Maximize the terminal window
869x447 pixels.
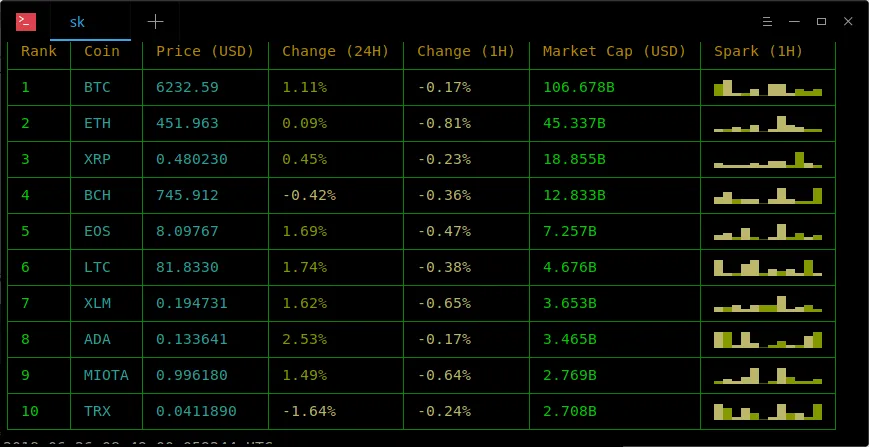821,21
